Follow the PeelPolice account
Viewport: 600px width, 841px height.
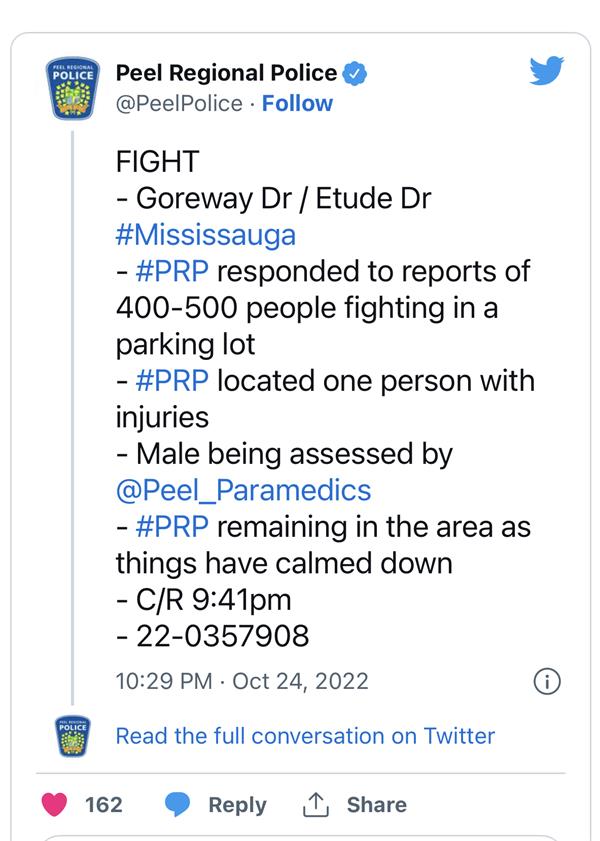(x=297, y=103)
